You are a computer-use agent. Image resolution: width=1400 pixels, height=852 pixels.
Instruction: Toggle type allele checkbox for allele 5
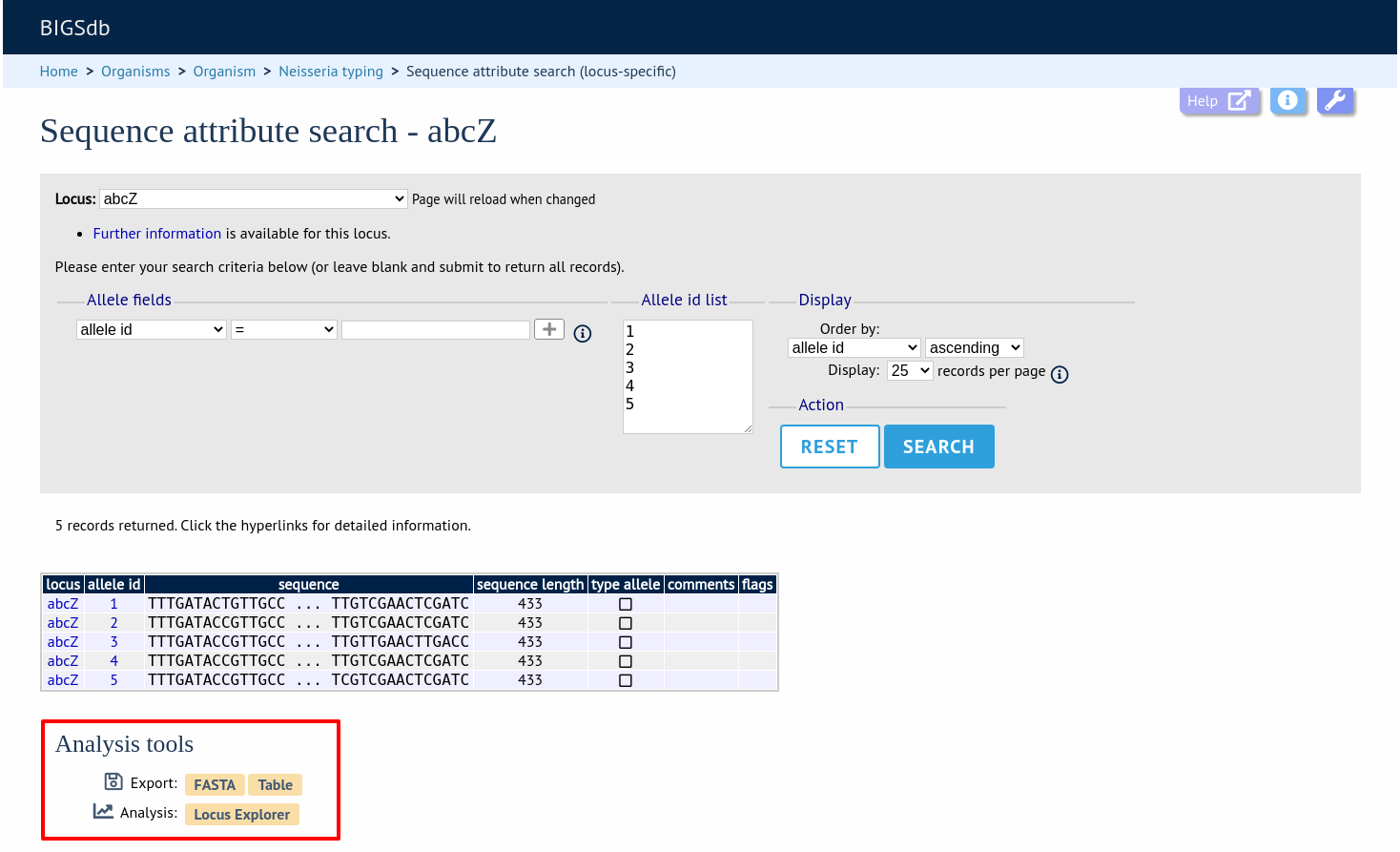626,680
